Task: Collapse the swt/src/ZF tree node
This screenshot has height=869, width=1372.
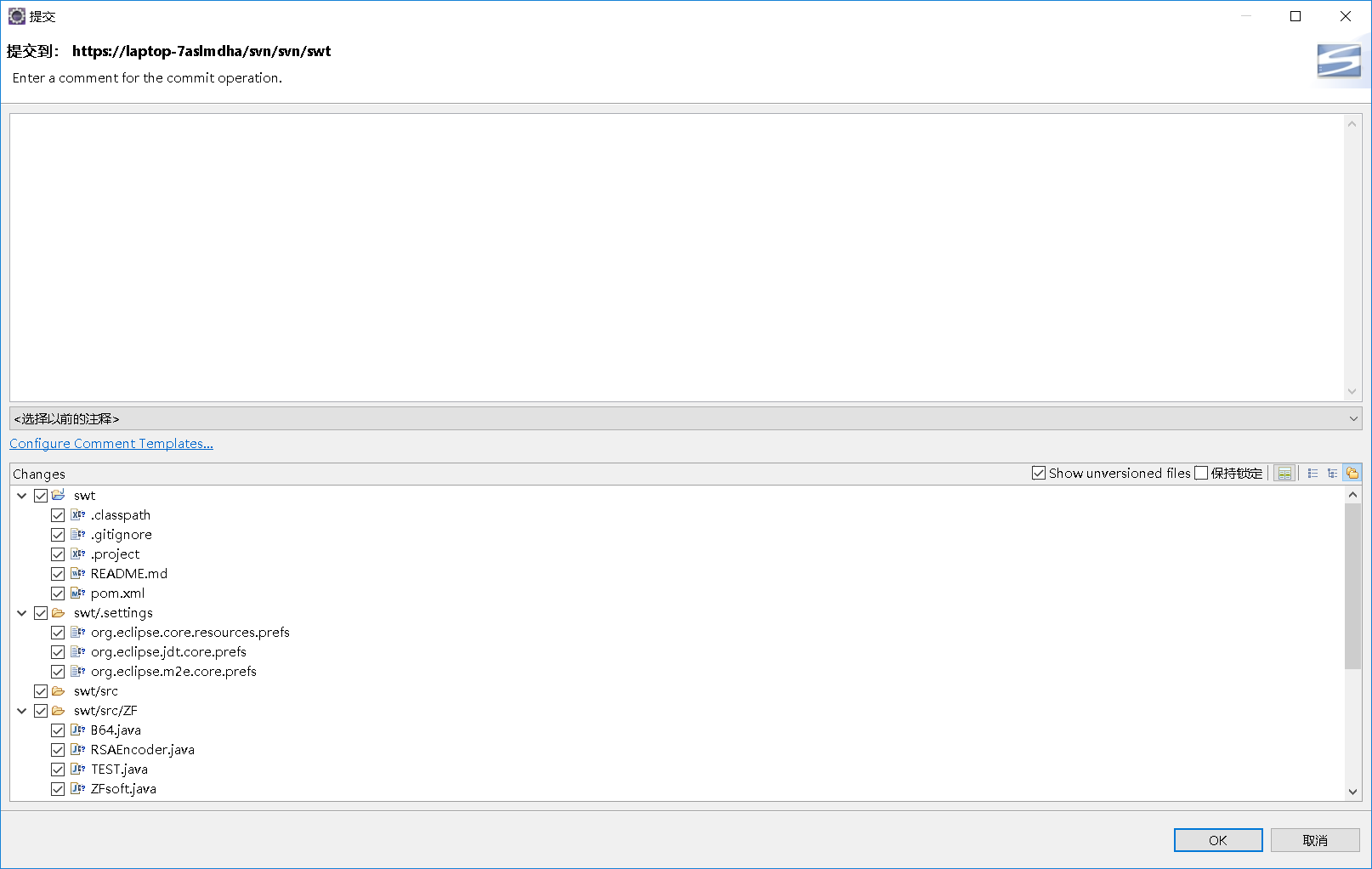Action: coord(21,710)
